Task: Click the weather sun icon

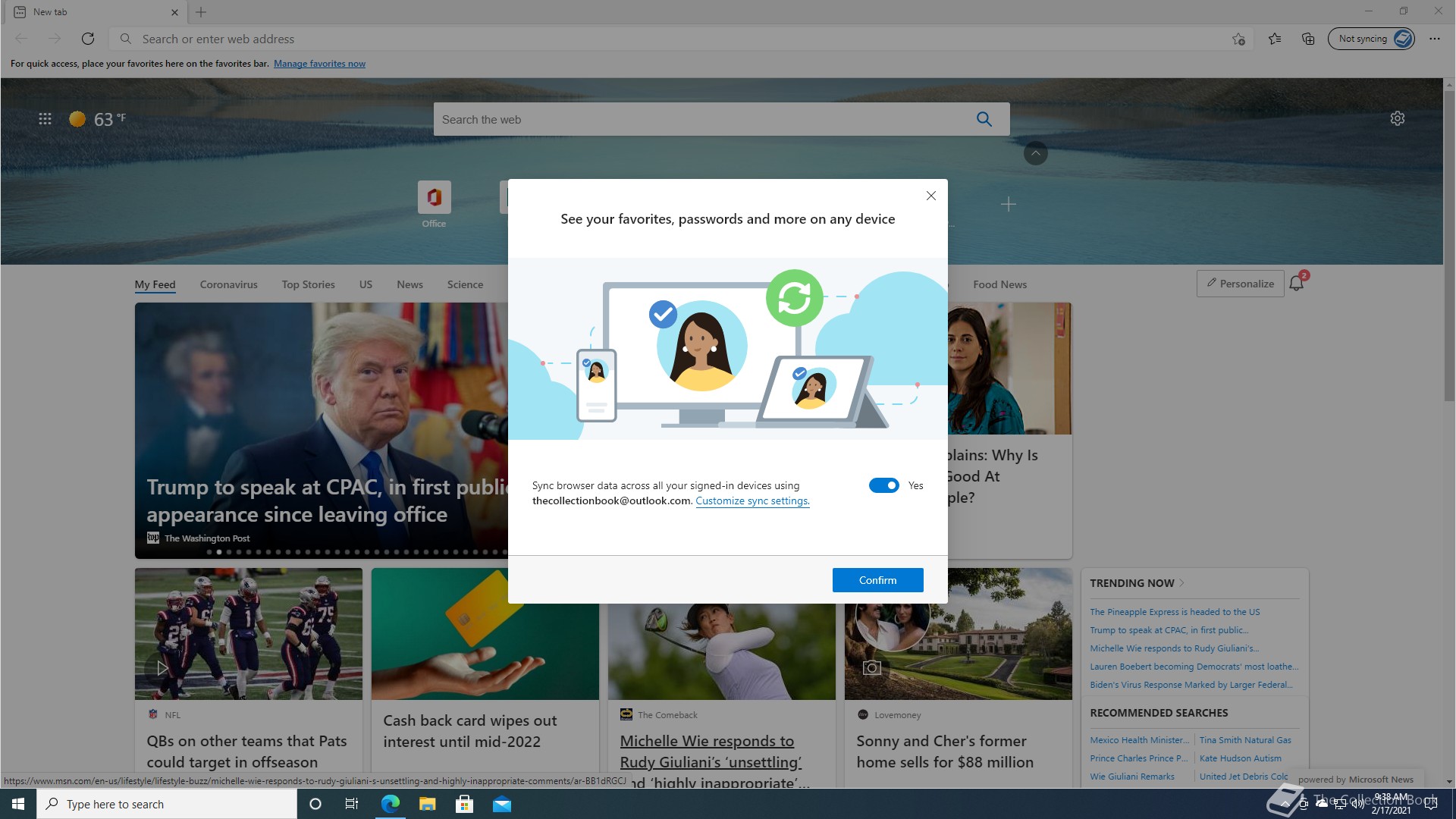Action: click(77, 119)
